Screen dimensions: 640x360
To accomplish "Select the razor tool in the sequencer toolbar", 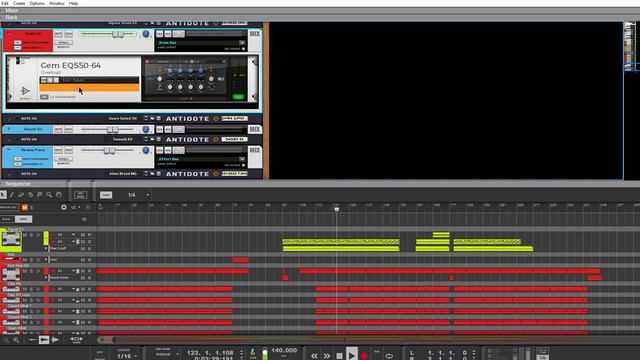I will pos(31,195).
